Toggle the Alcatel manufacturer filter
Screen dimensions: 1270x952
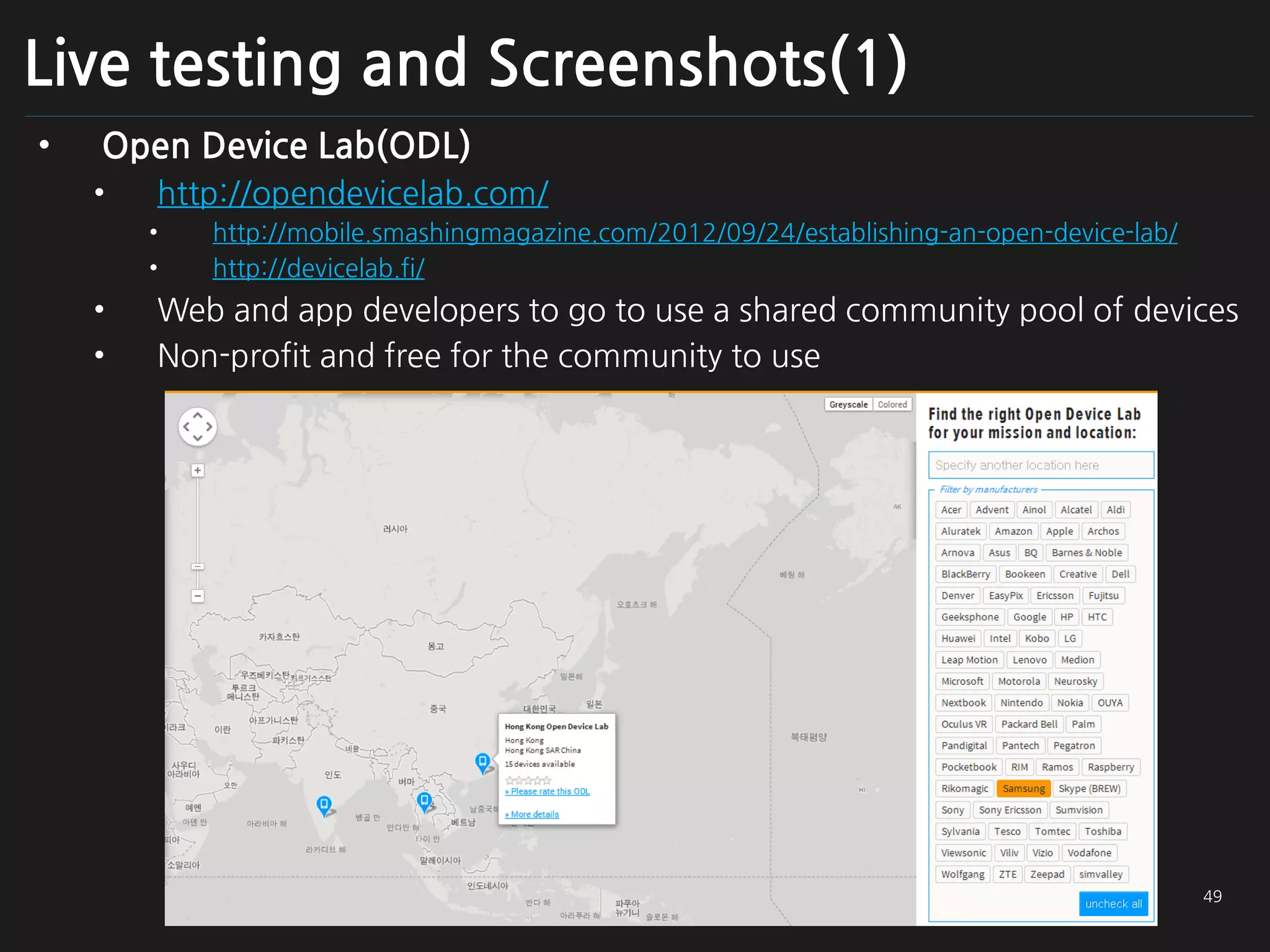point(1076,509)
